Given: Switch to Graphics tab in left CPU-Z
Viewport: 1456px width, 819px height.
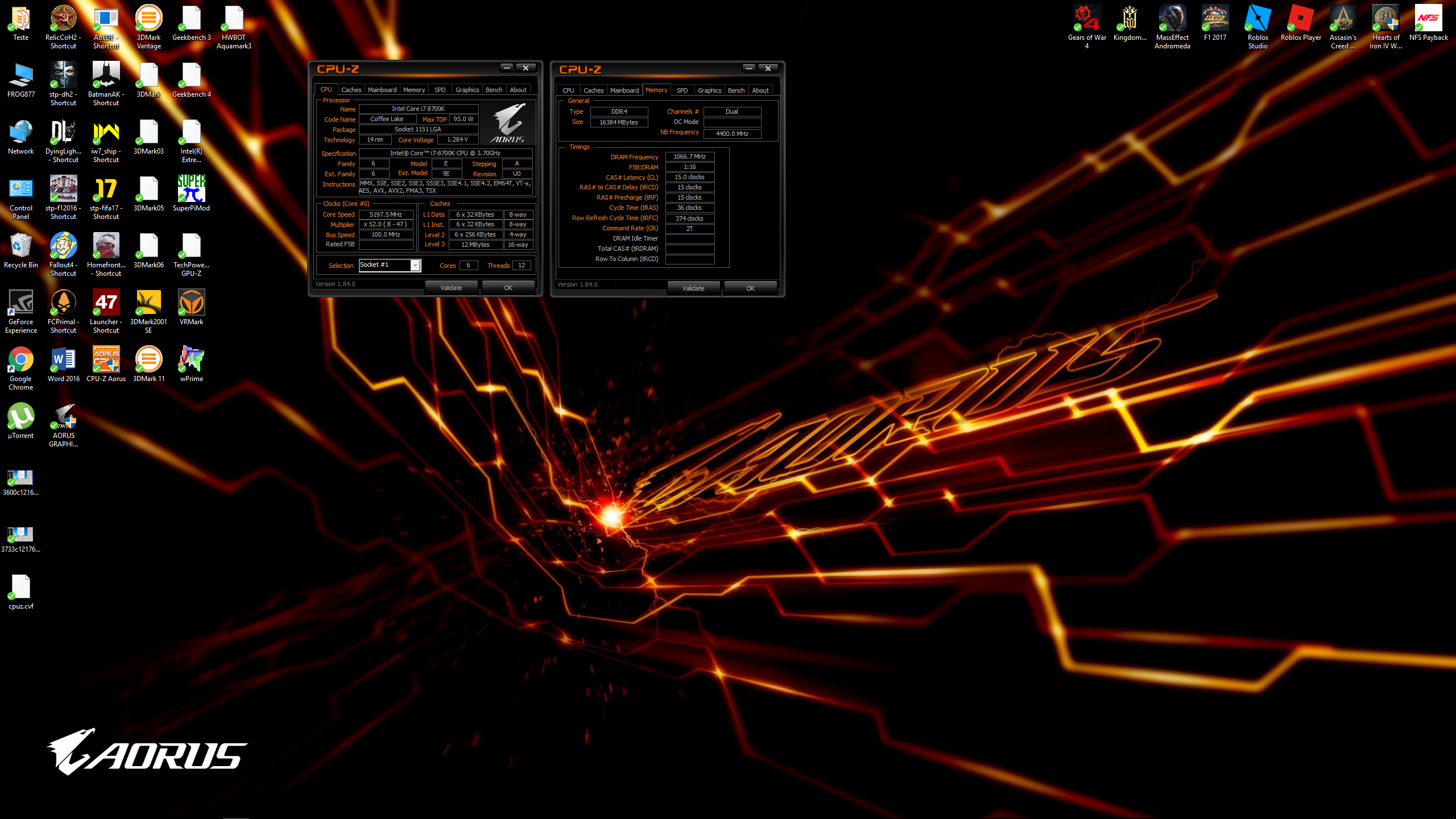Looking at the screenshot, I should coord(467,90).
